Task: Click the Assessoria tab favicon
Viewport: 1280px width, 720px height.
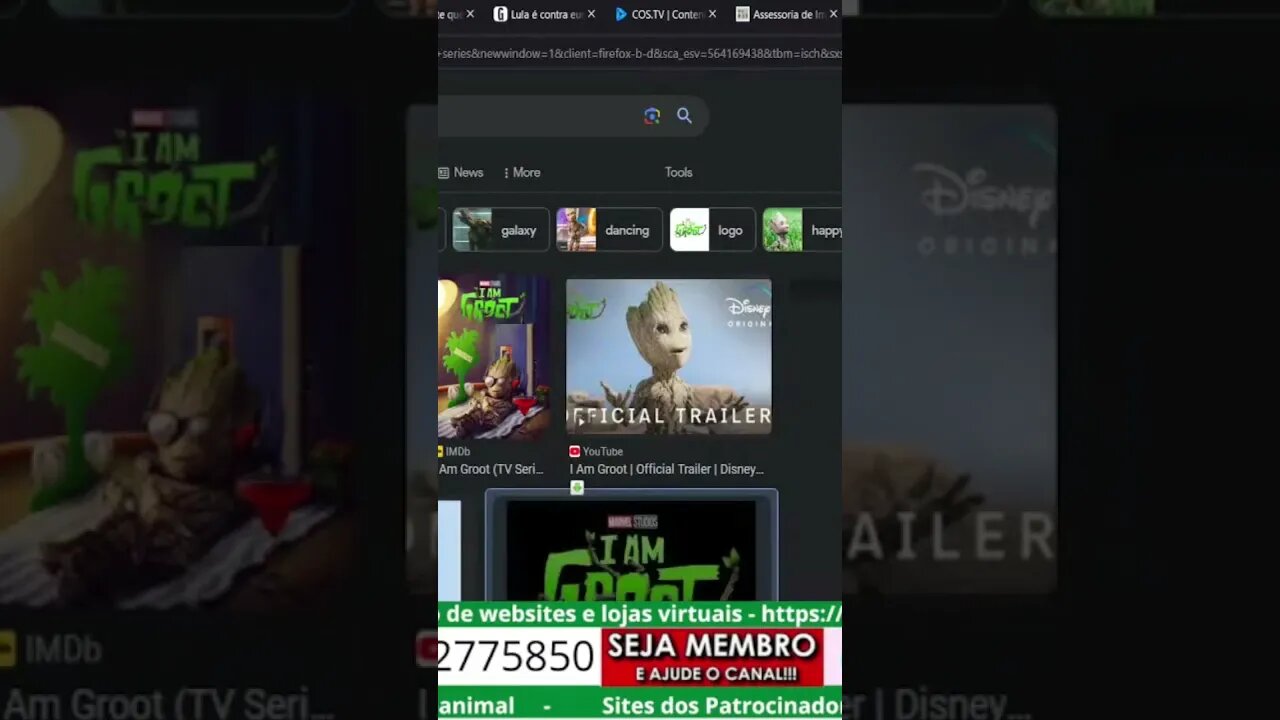Action: click(742, 14)
